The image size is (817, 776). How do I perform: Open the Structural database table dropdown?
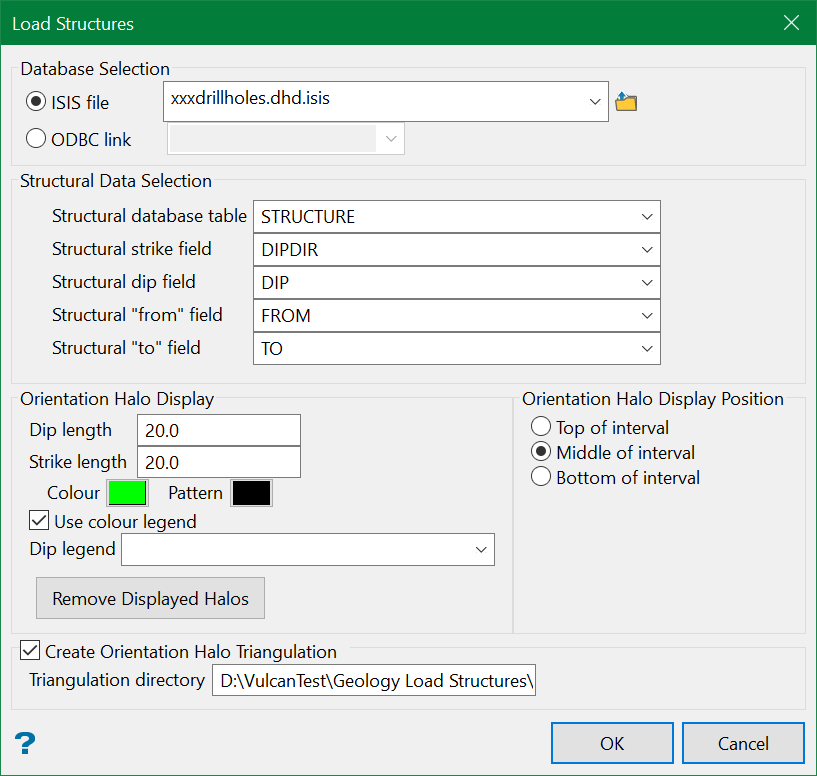[646, 217]
